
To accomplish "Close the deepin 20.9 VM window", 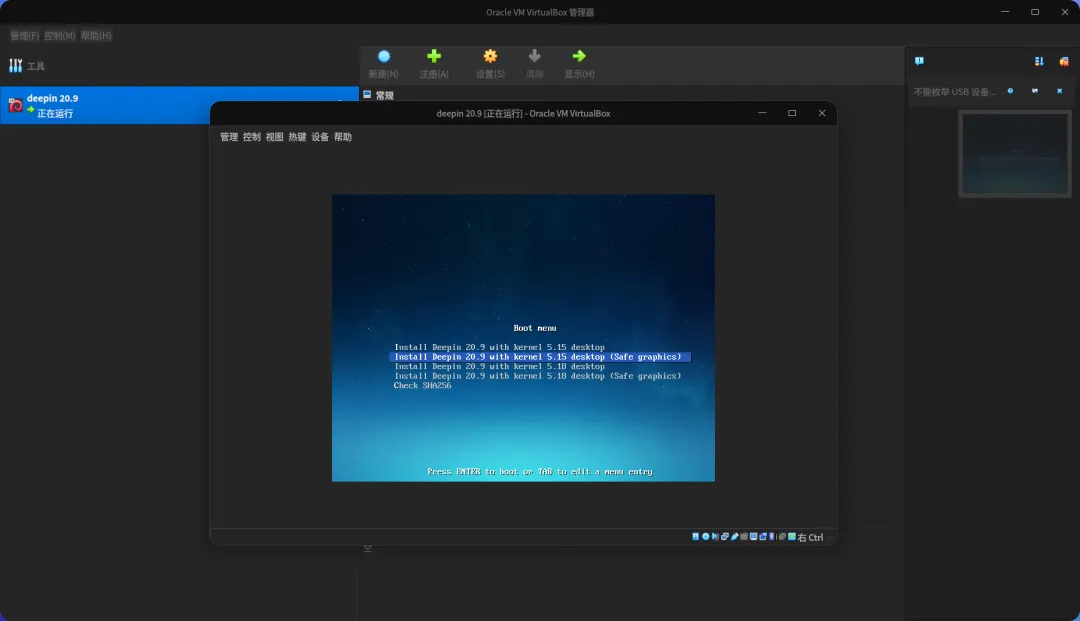I will [x=822, y=113].
